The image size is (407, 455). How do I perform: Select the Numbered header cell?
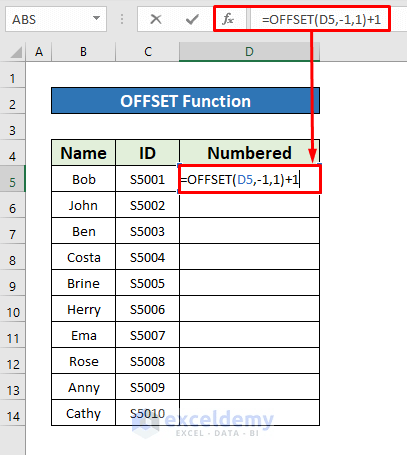click(x=249, y=153)
